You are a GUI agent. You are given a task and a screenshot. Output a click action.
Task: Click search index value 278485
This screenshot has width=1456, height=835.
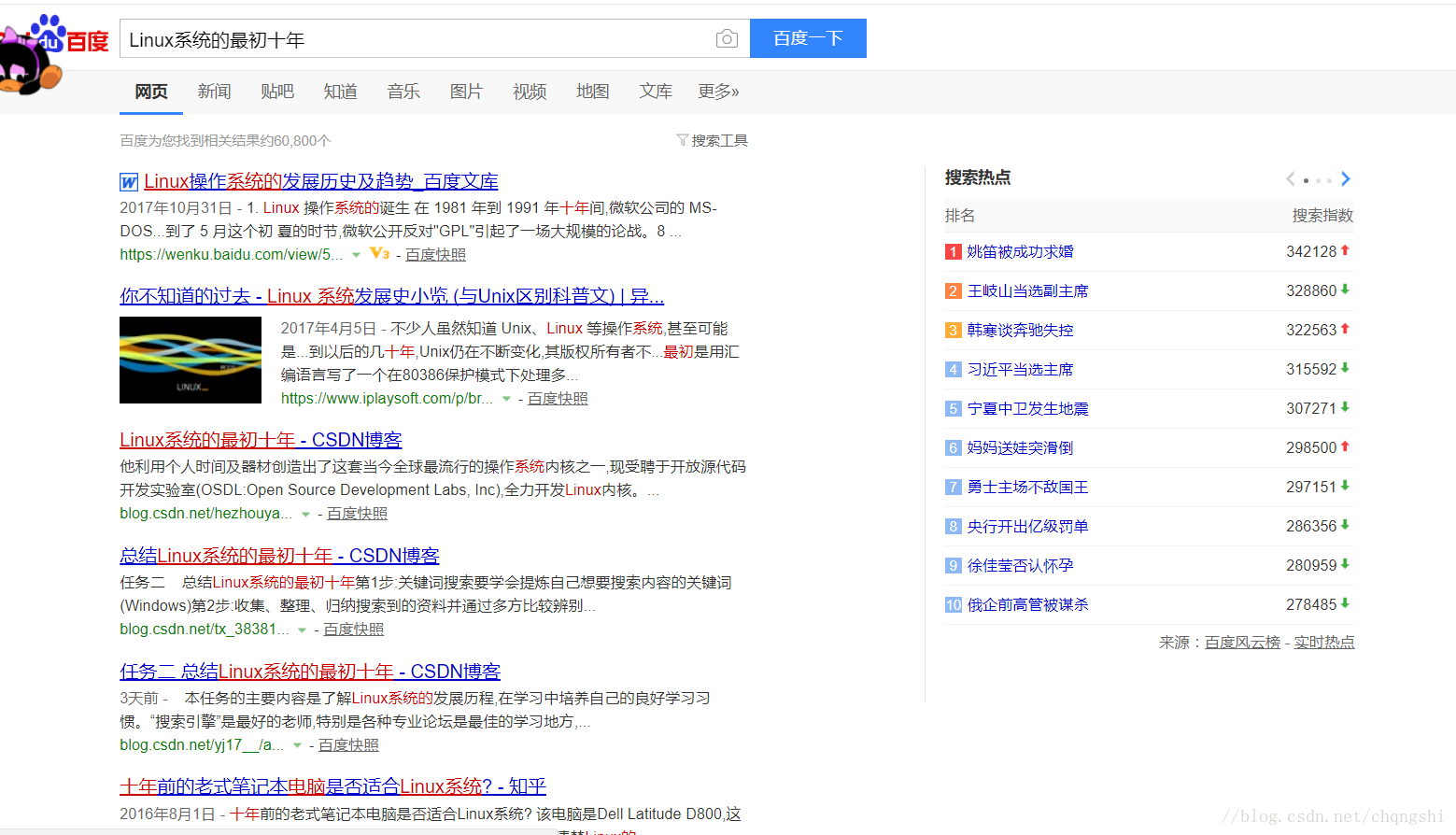1311,604
